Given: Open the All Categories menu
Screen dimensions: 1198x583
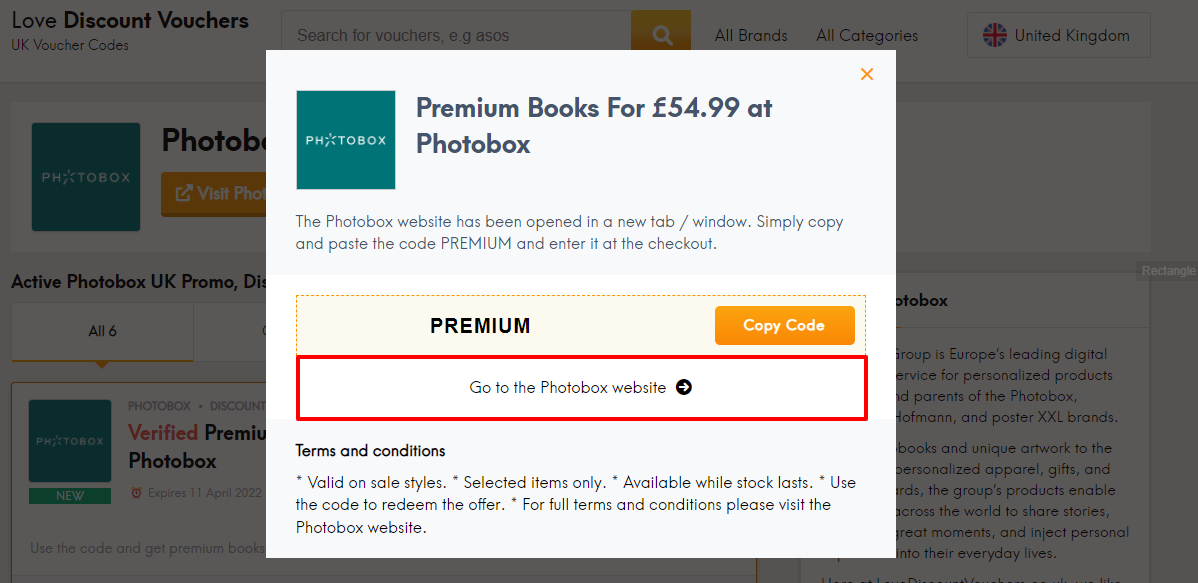Looking at the screenshot, I should tap(867, 35).
